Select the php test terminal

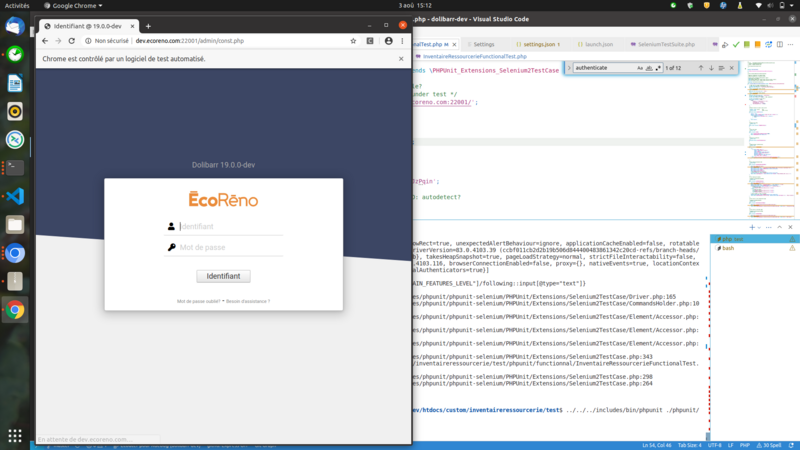point(754,239)
